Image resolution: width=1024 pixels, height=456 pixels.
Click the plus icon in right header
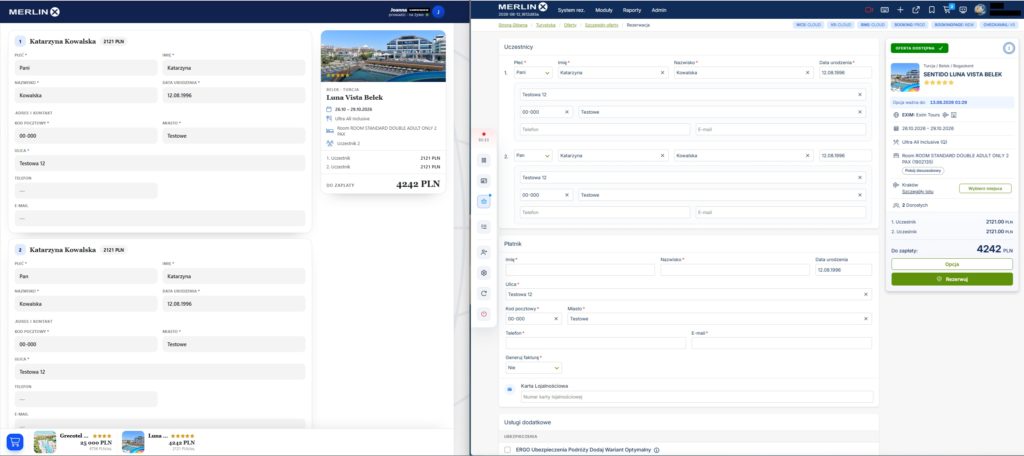[x=900, y=10]
